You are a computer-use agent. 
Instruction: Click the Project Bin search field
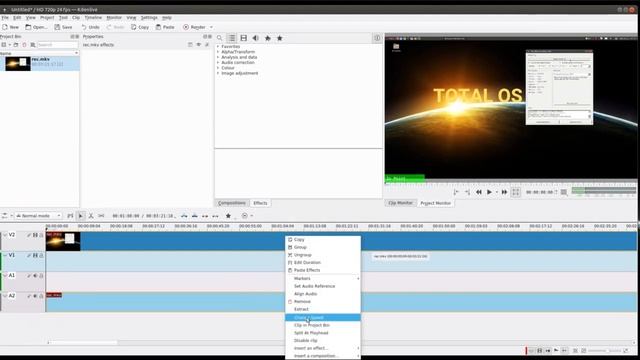pyautogui.click(x=57, y=44)
